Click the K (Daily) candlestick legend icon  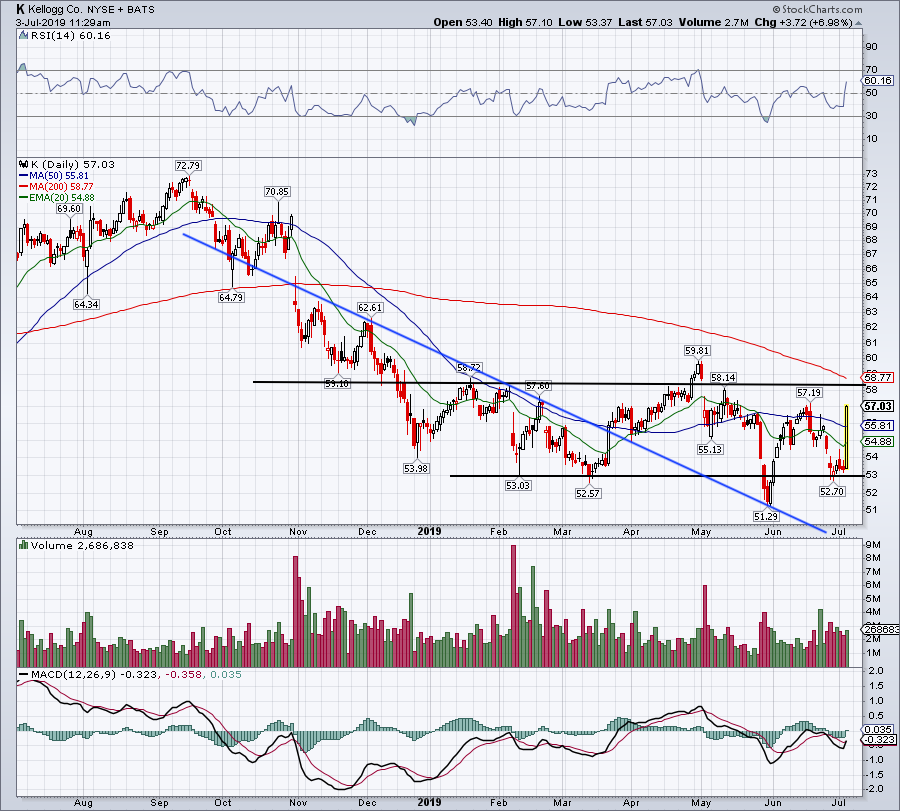pyautogui.click(x=23, y=164)
